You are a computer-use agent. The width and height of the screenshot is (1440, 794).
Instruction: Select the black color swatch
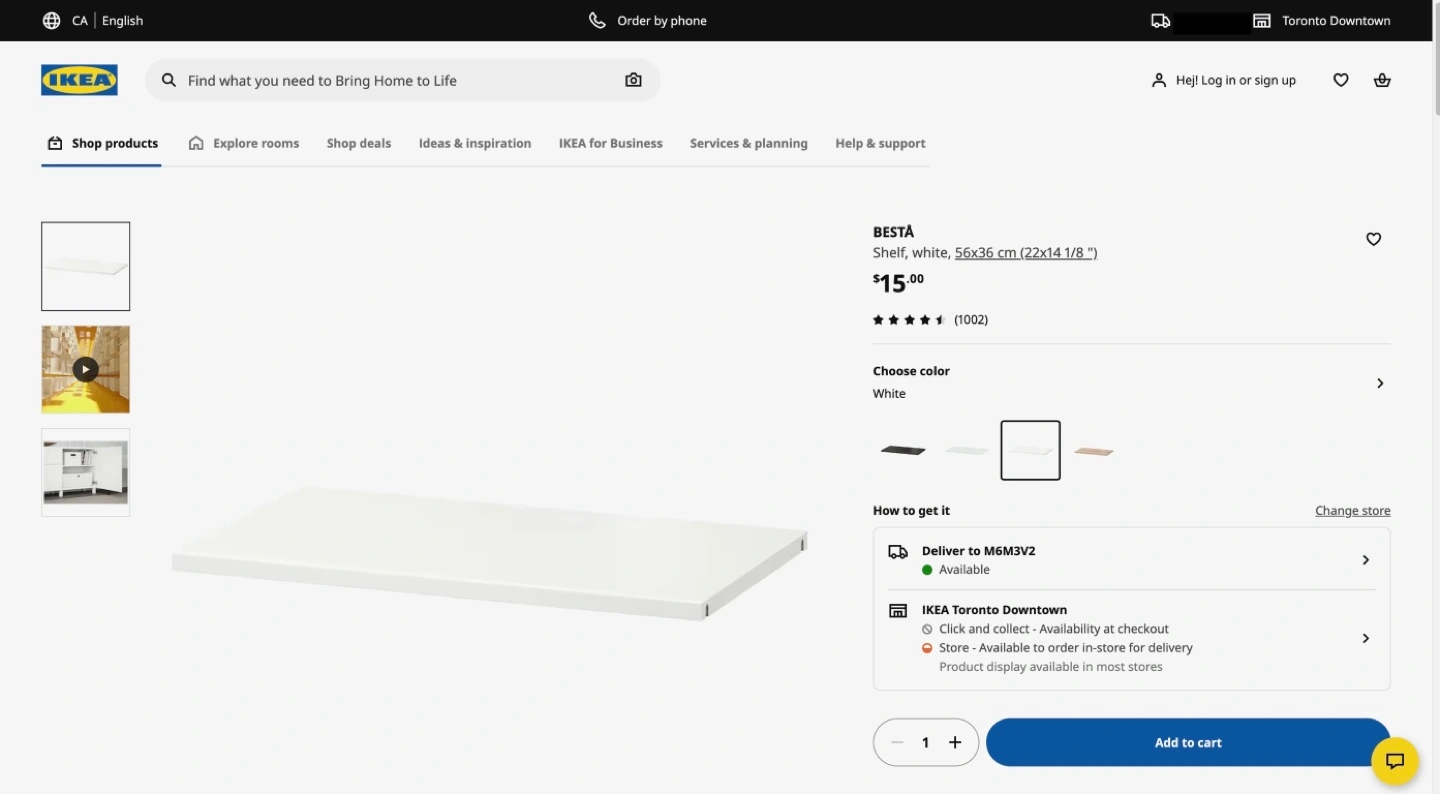(x=903, y=450)
